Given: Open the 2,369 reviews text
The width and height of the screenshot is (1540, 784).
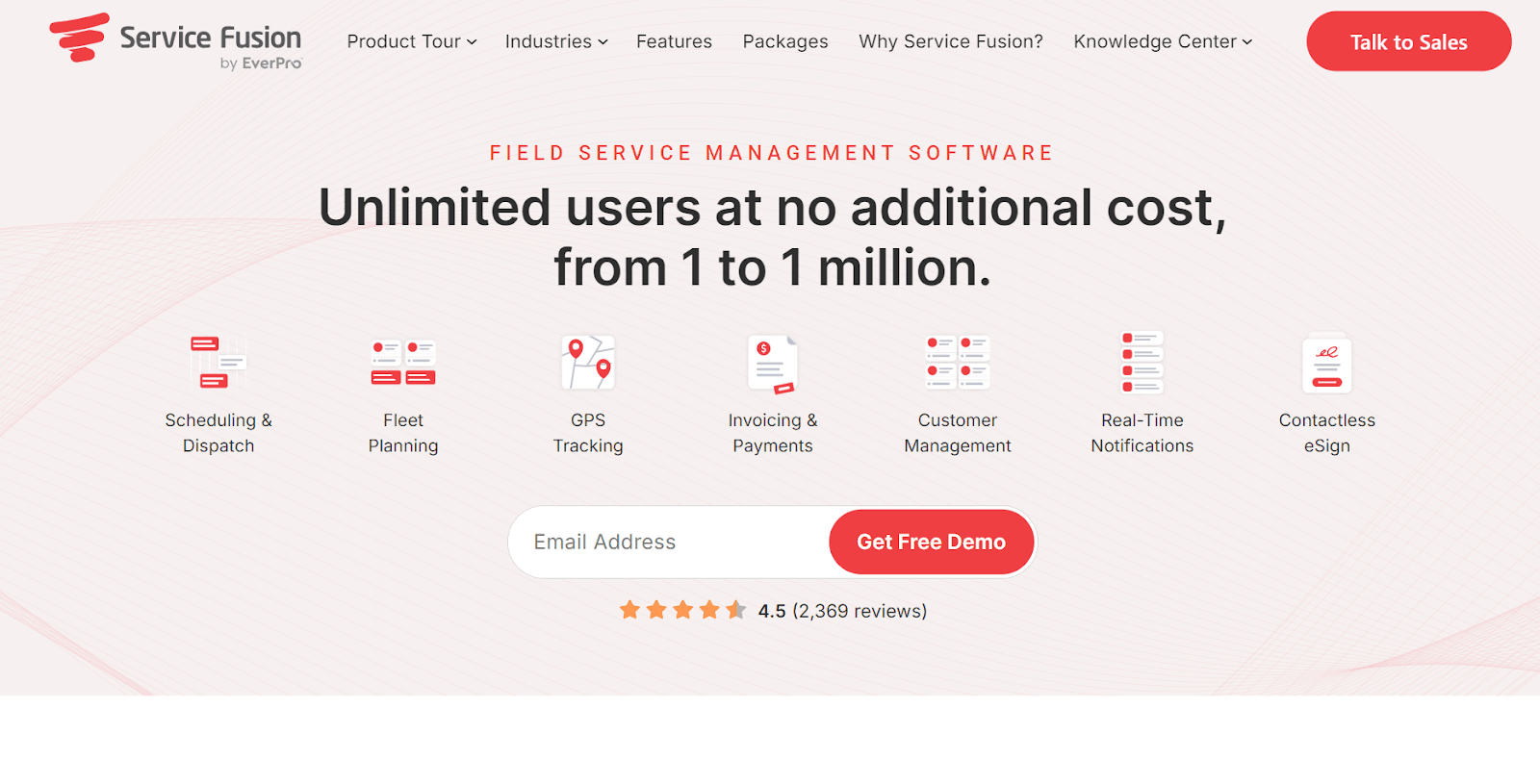Looking at the screenshot, I should [x=859, y=611].
